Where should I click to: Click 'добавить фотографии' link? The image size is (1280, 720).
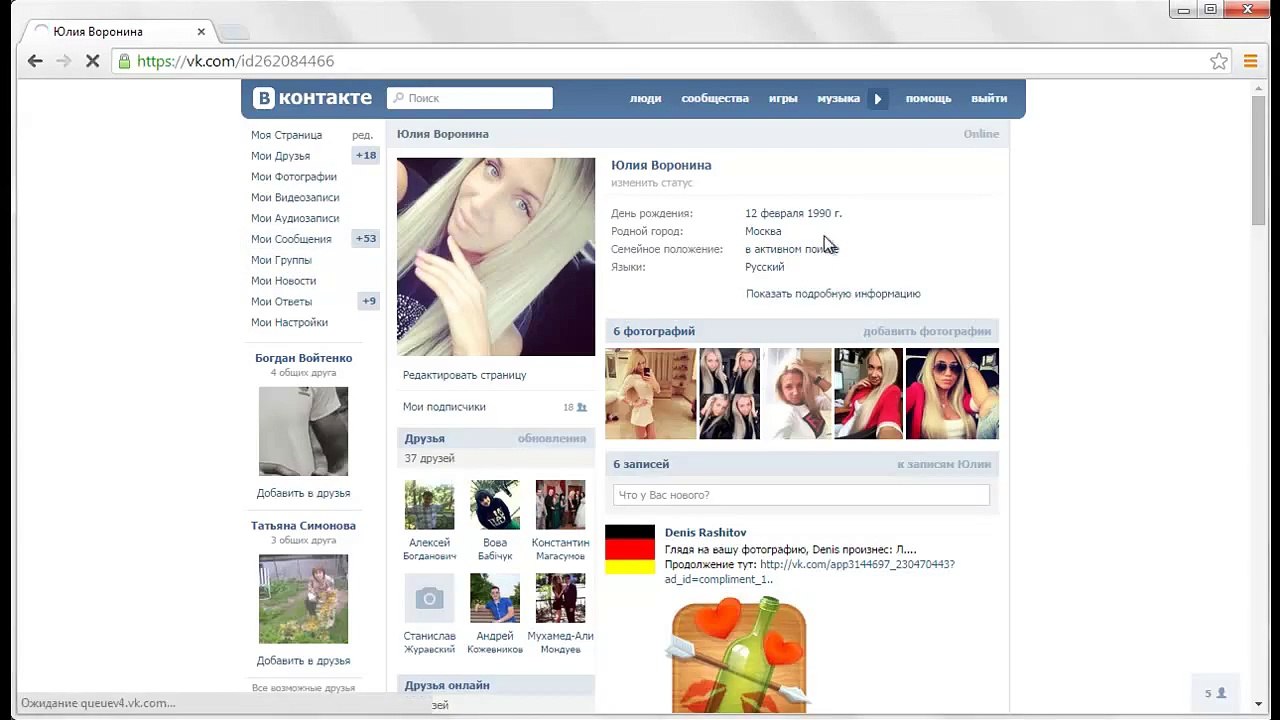tap(927, 331)
